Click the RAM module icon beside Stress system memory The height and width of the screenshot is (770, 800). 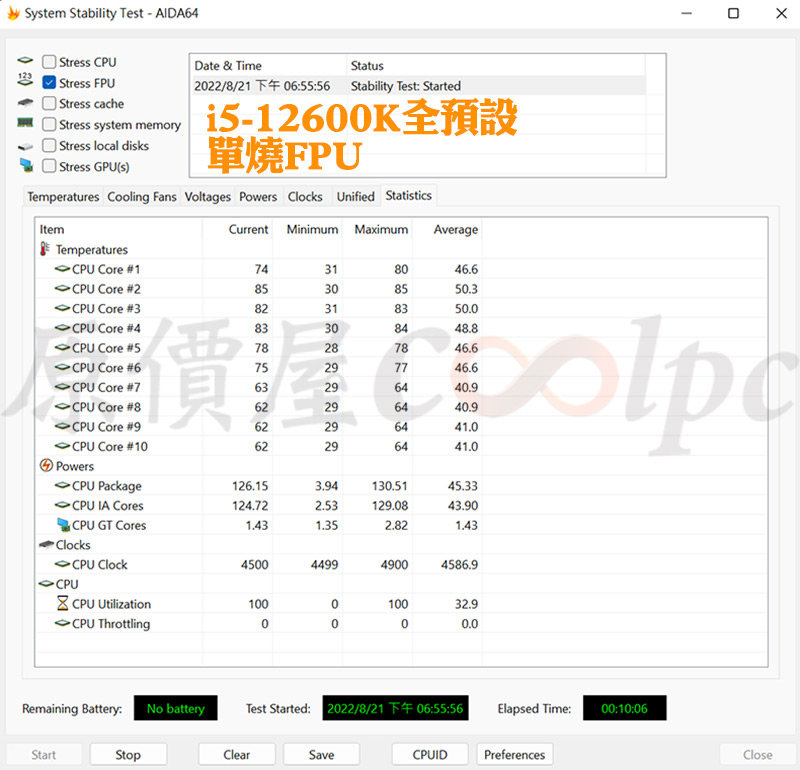click(x=25, y=122)
